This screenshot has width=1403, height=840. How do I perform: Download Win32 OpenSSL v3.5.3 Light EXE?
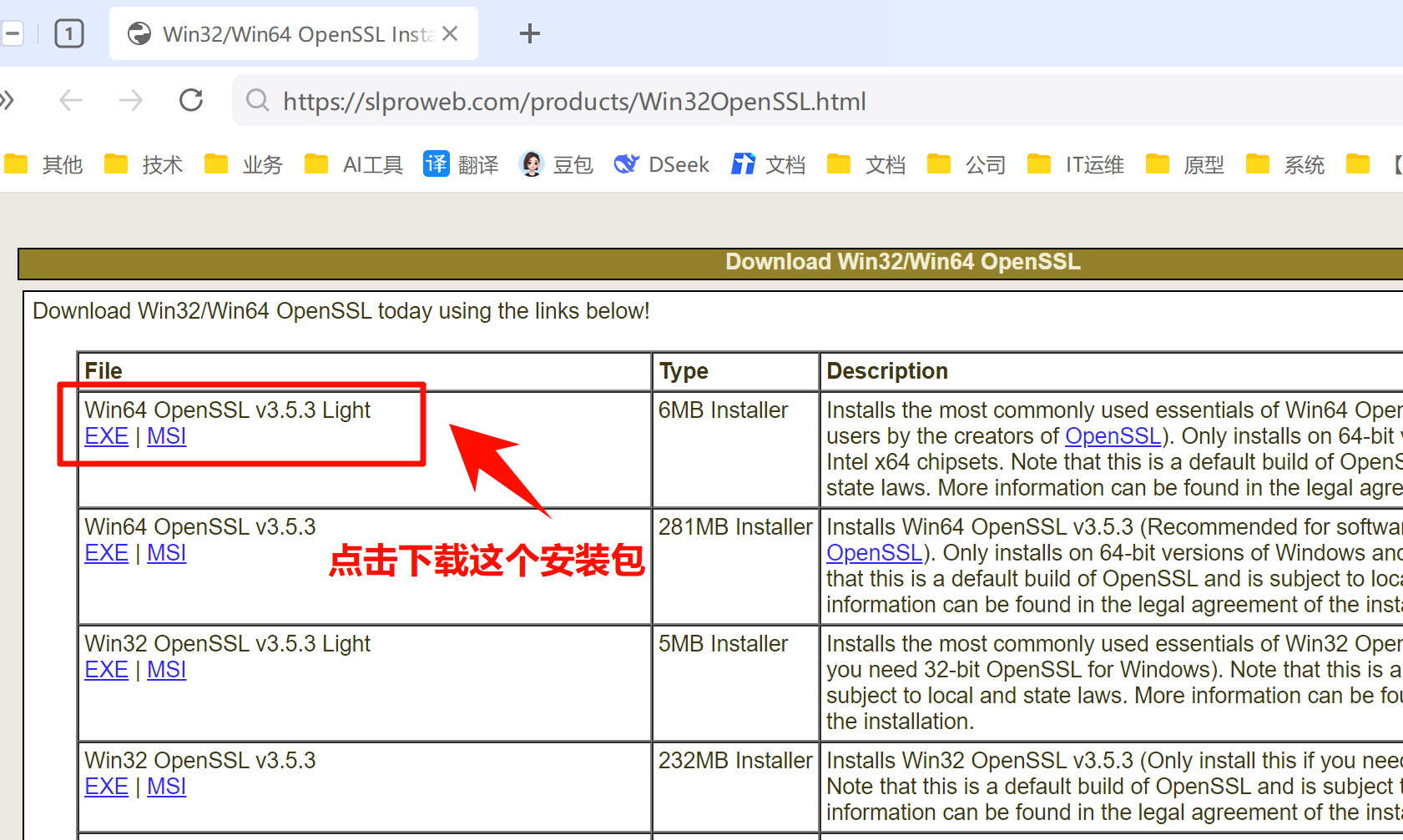pyautogui.click(x=106, y=670)
